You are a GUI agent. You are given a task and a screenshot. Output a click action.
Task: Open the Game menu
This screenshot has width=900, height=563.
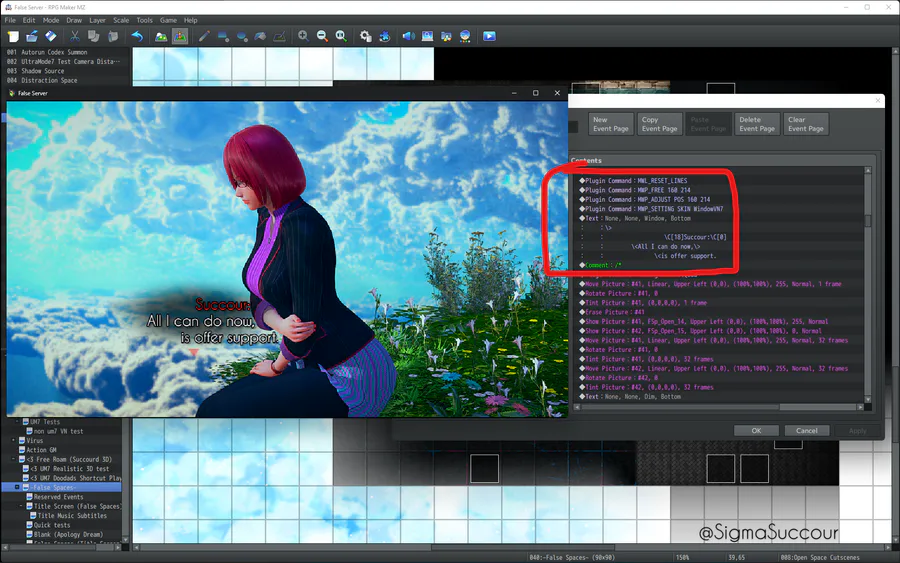168,20
